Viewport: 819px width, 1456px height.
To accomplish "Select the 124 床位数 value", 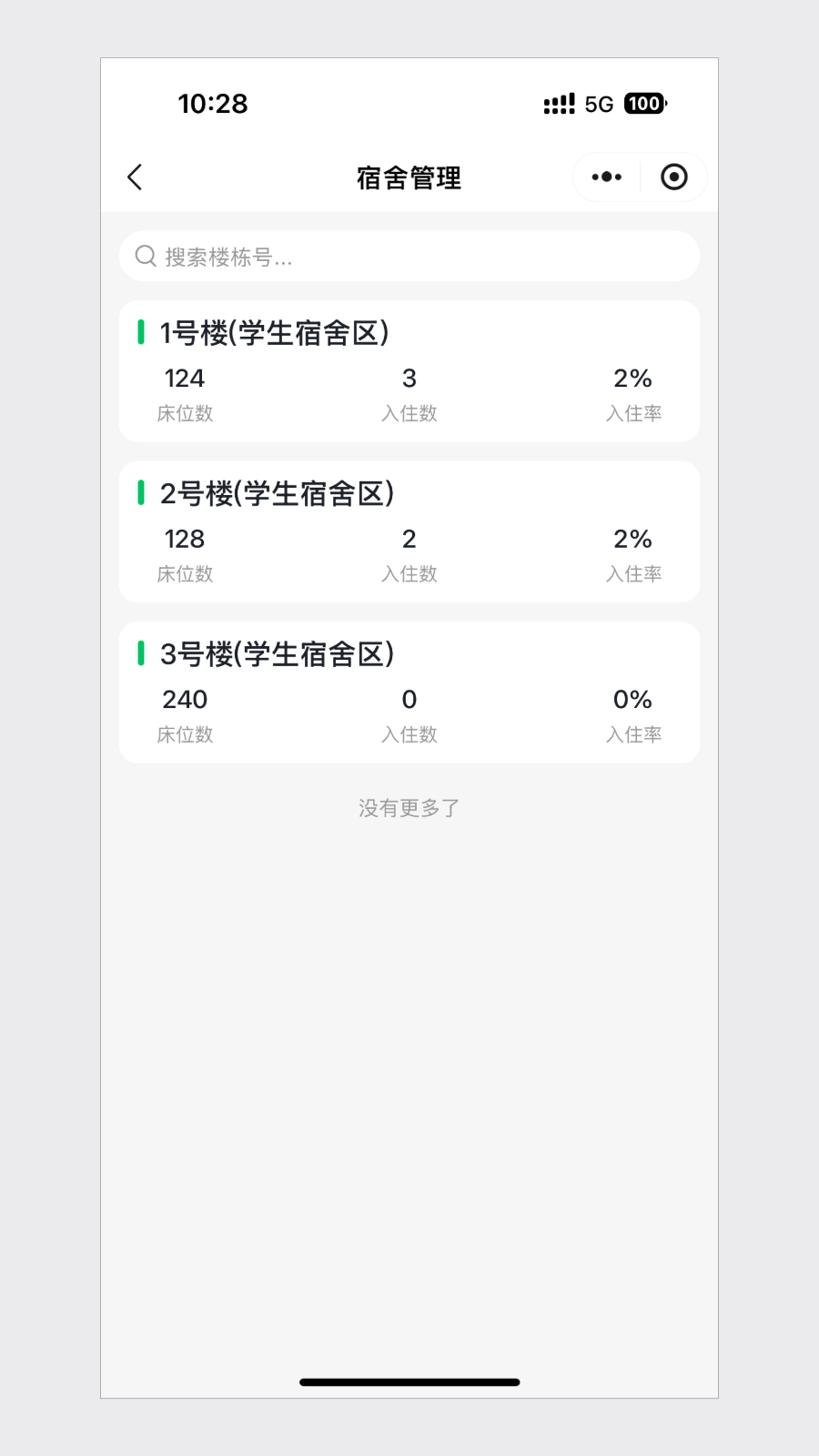I will click(185, 379).
